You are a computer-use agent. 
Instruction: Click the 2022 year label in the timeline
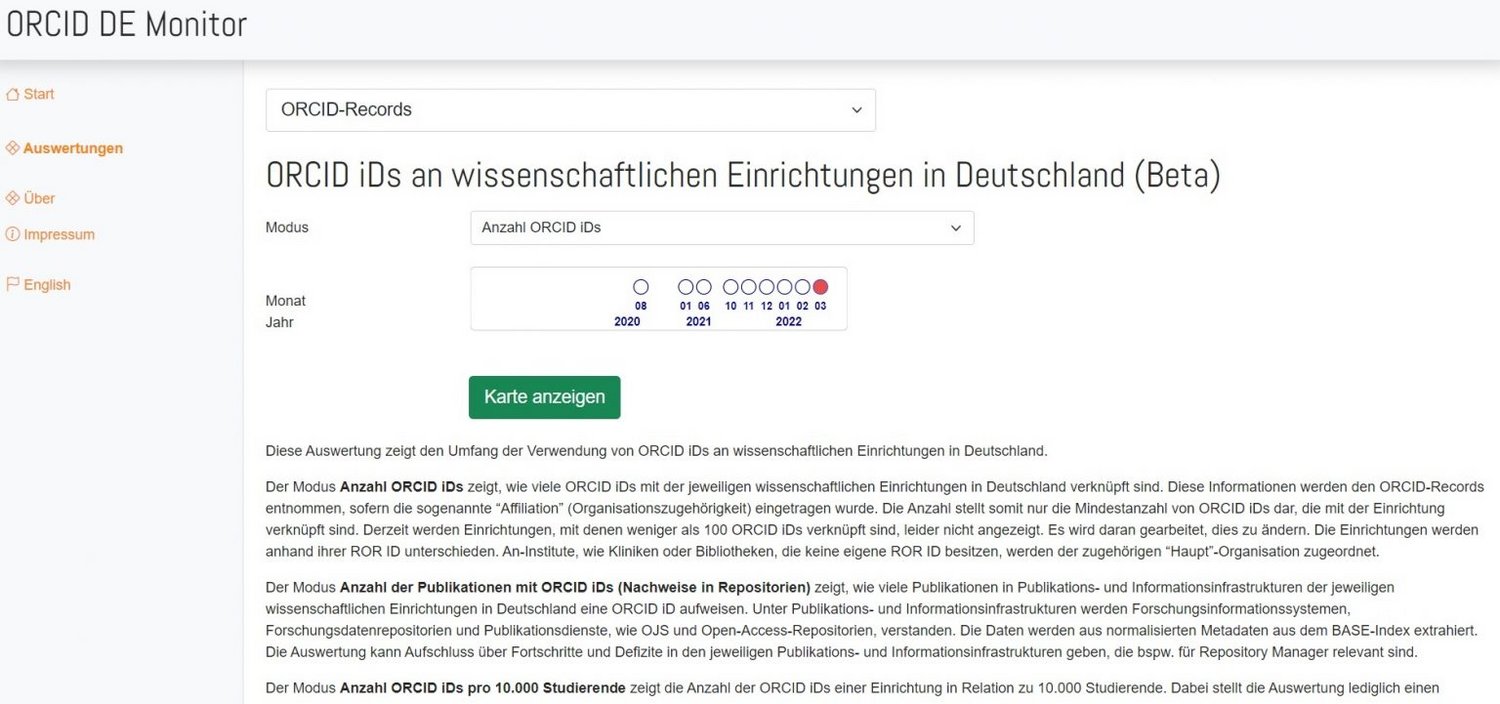point(789,322)
